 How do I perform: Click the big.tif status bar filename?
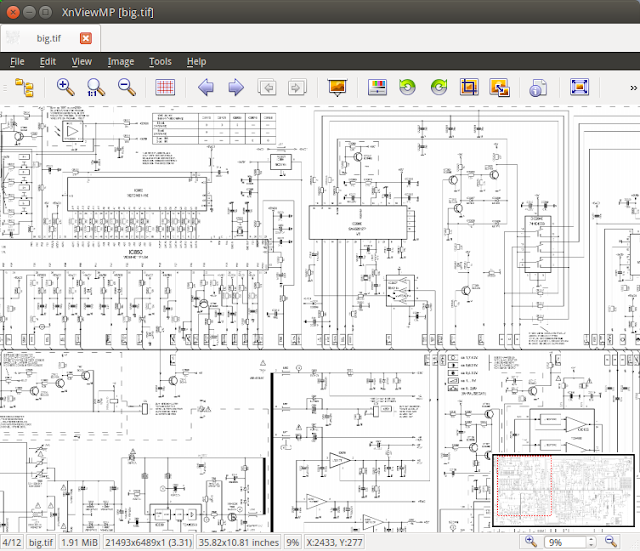pyautogui.click(x=41, y=542)
